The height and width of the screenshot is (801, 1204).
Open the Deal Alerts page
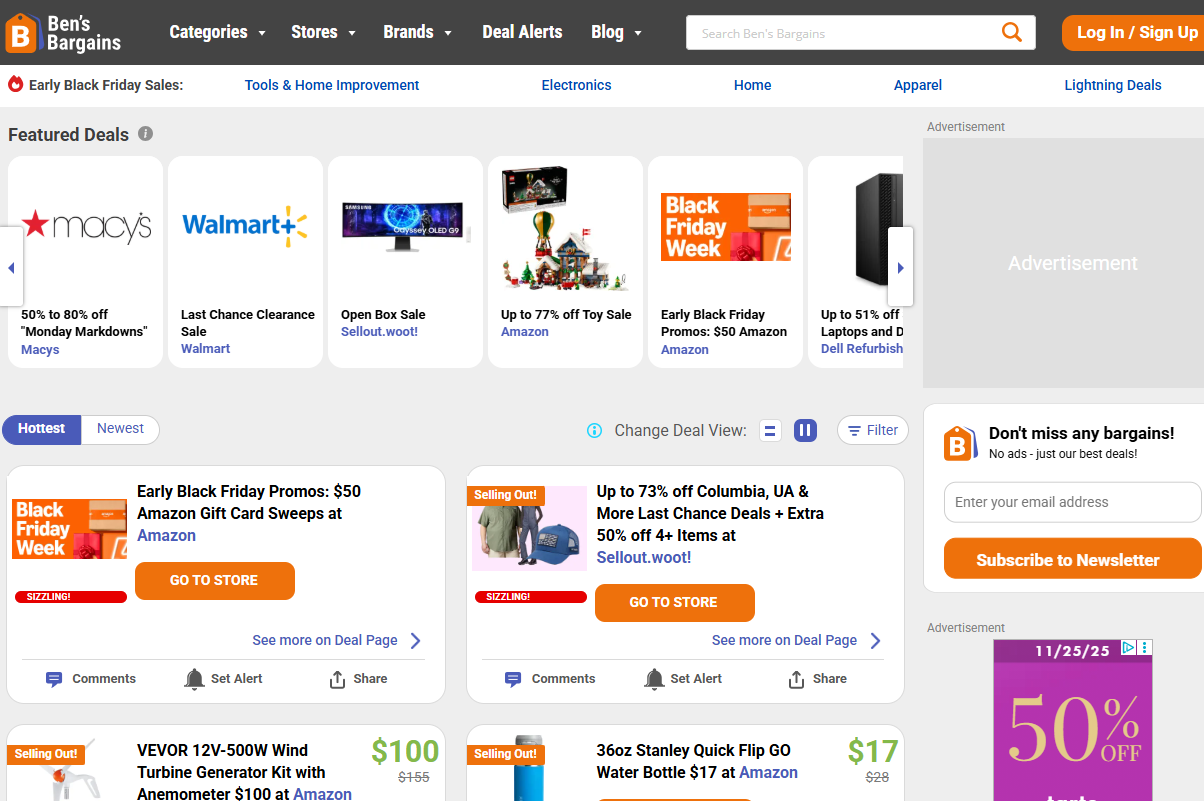[x=522, y=32]
